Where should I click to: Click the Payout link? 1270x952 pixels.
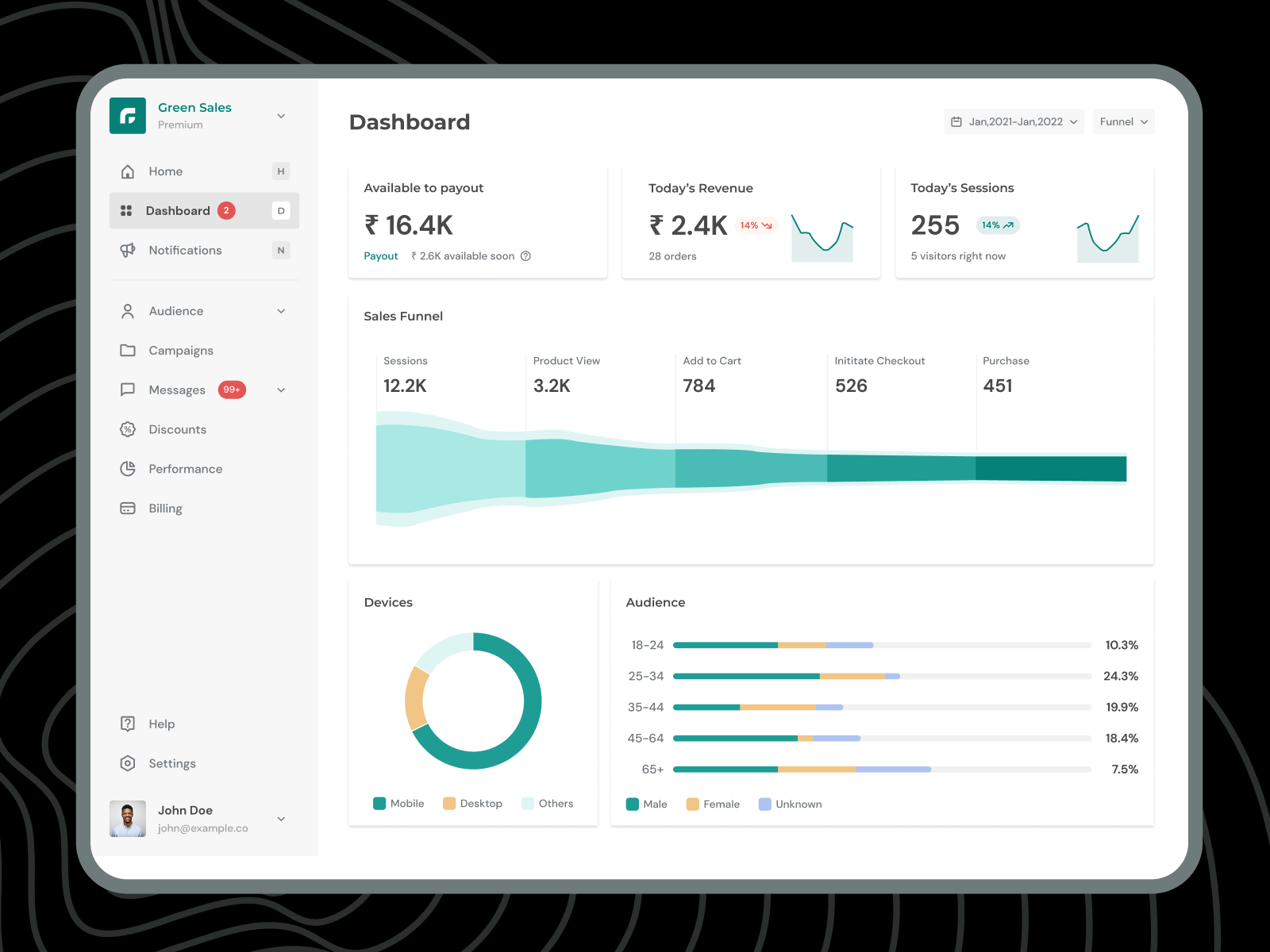(x=381, y=256)
